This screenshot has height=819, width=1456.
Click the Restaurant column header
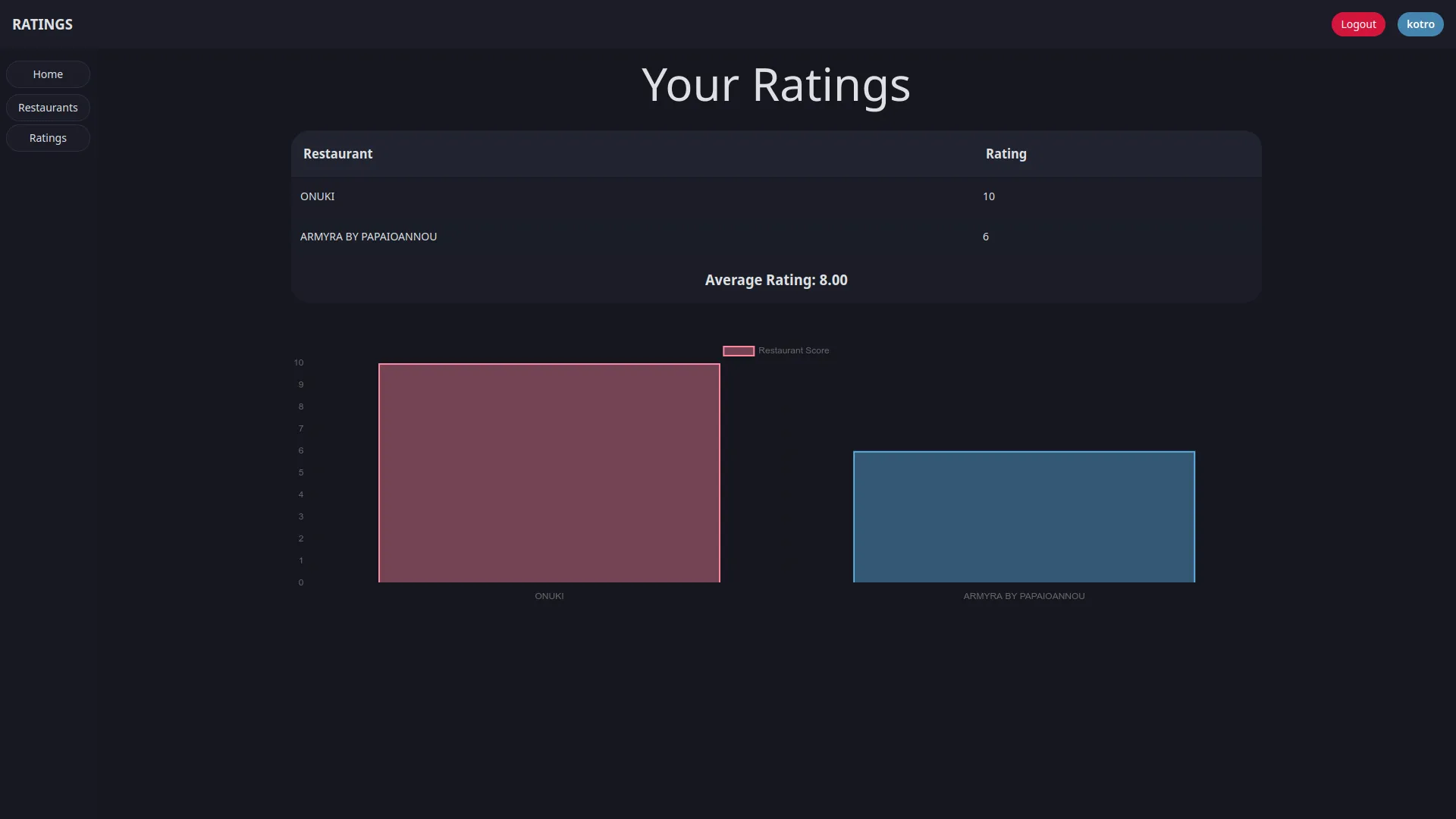point(337,153)
